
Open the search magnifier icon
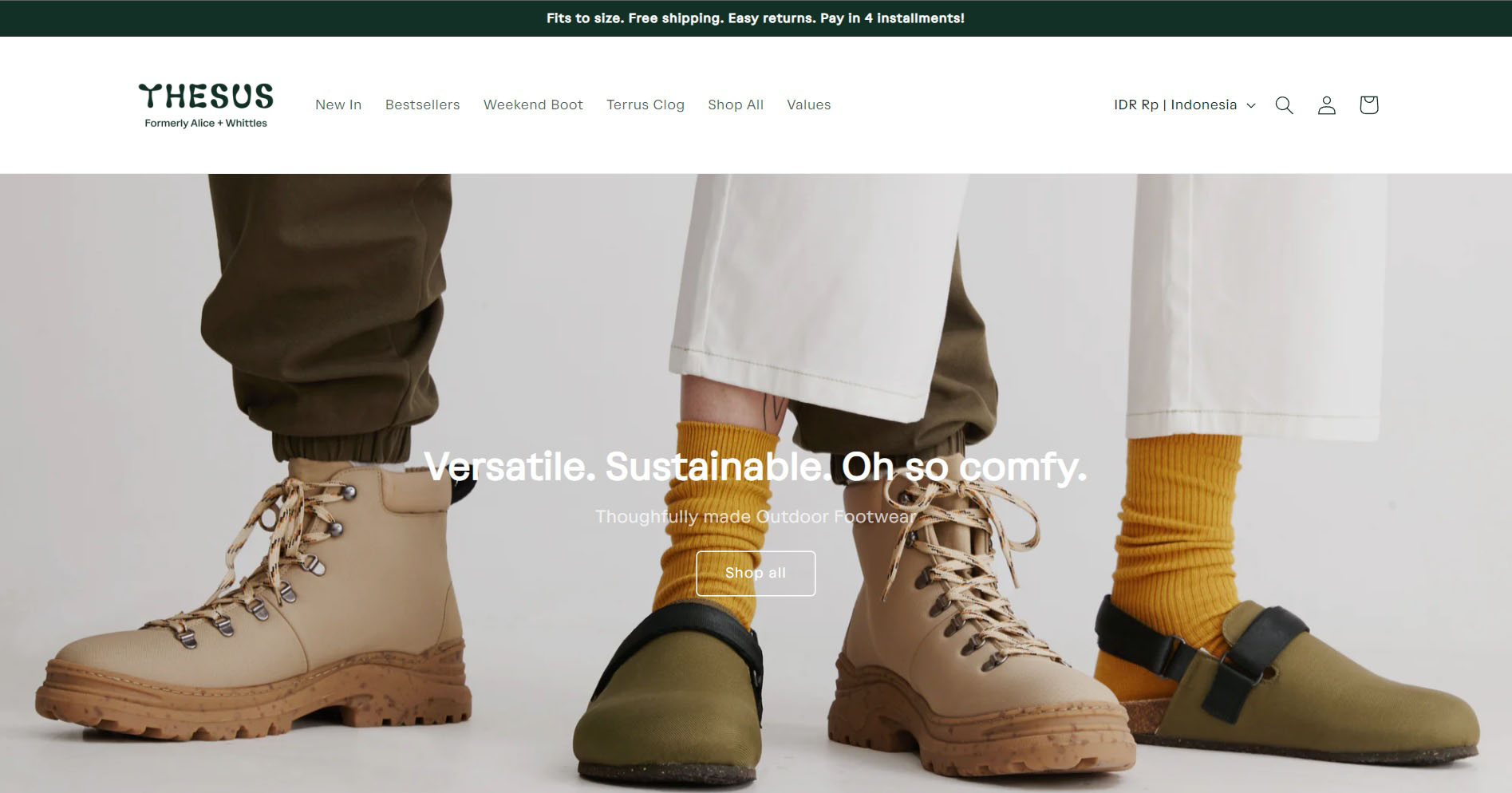1284,105
